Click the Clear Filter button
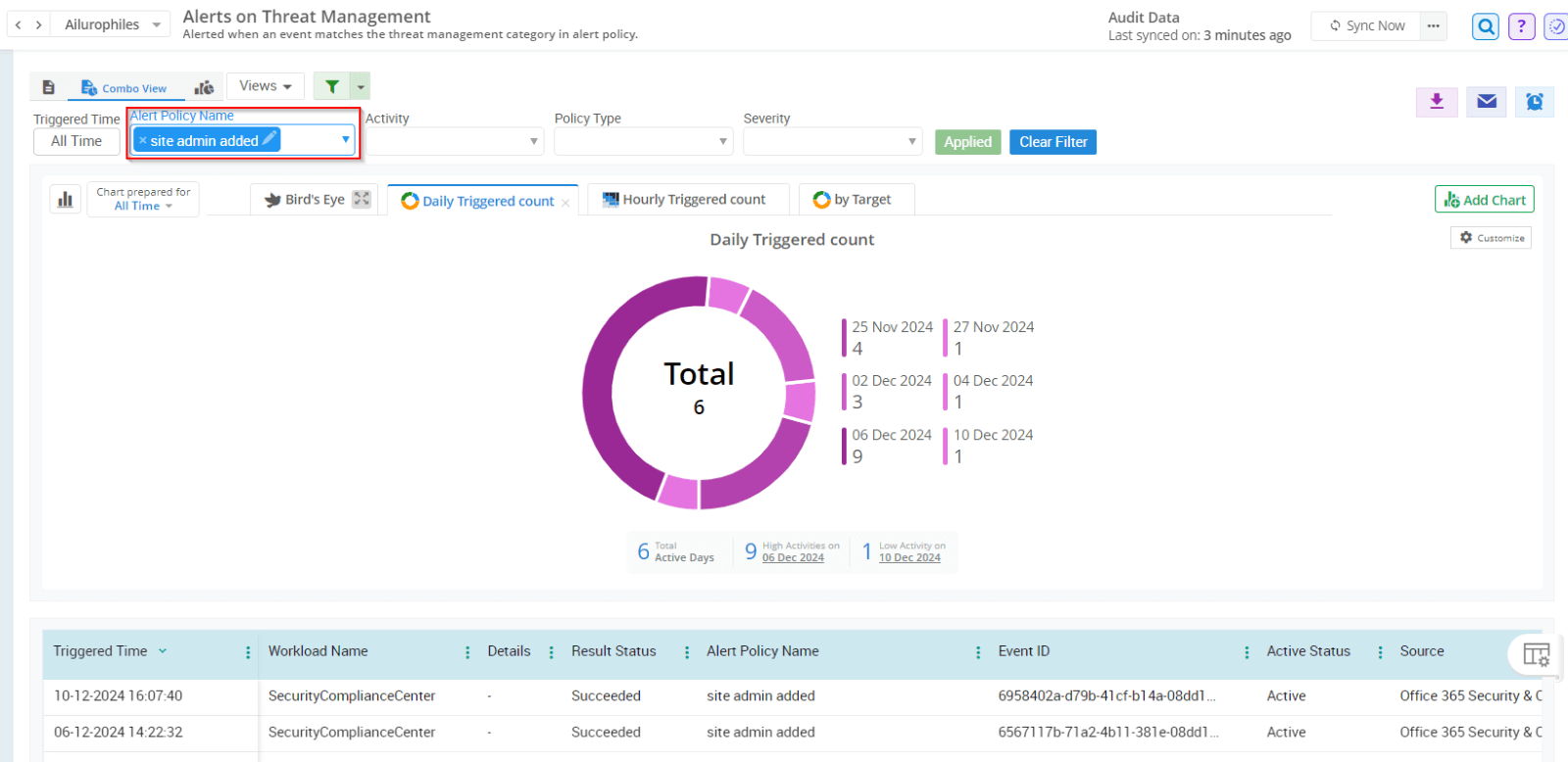Screen dimensions: 1568x762 pos(1053,142)
